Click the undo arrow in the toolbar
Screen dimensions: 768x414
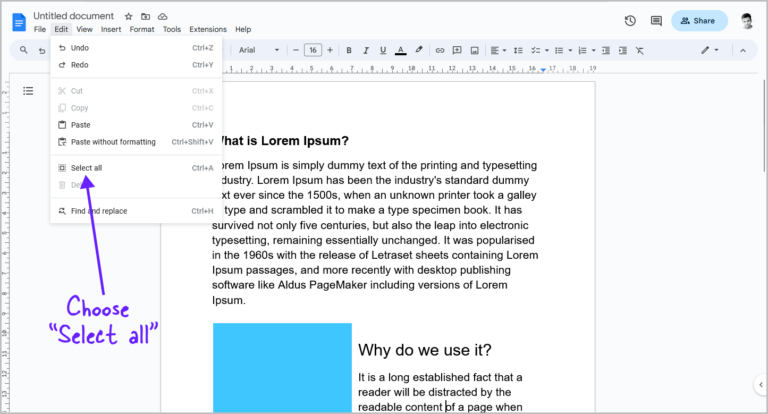(42, 50)
